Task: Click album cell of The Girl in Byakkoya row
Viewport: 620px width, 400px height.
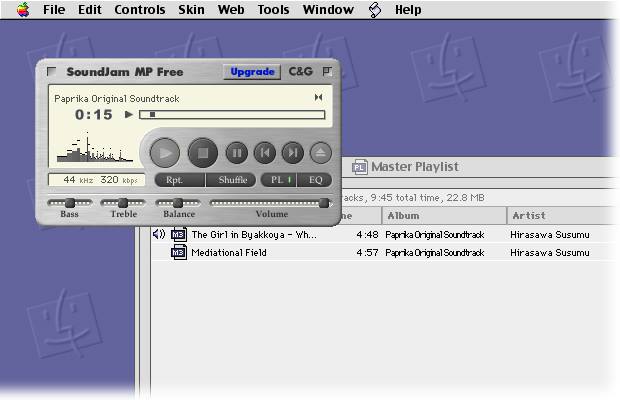Action: tap(435, 234)
